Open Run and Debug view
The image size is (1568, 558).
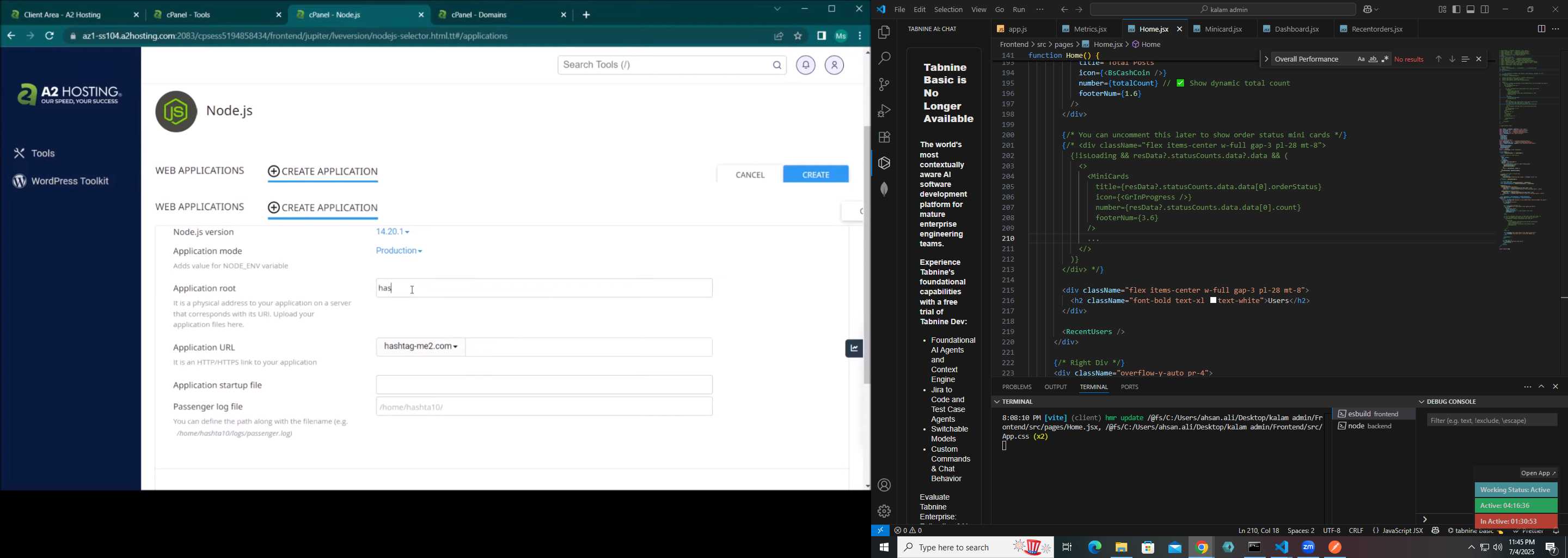coord(884,111)
